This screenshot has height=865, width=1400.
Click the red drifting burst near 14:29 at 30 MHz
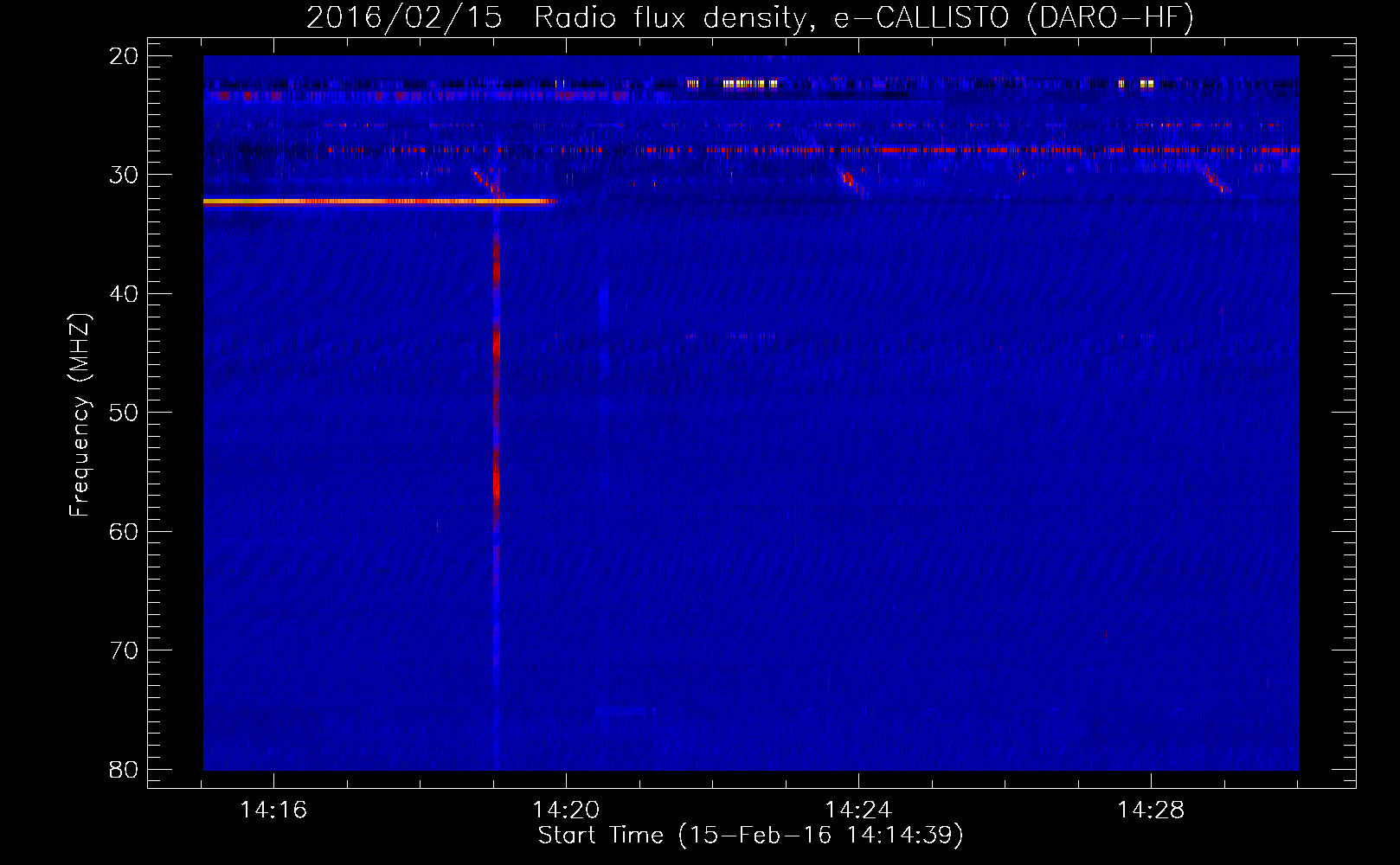1216,180
